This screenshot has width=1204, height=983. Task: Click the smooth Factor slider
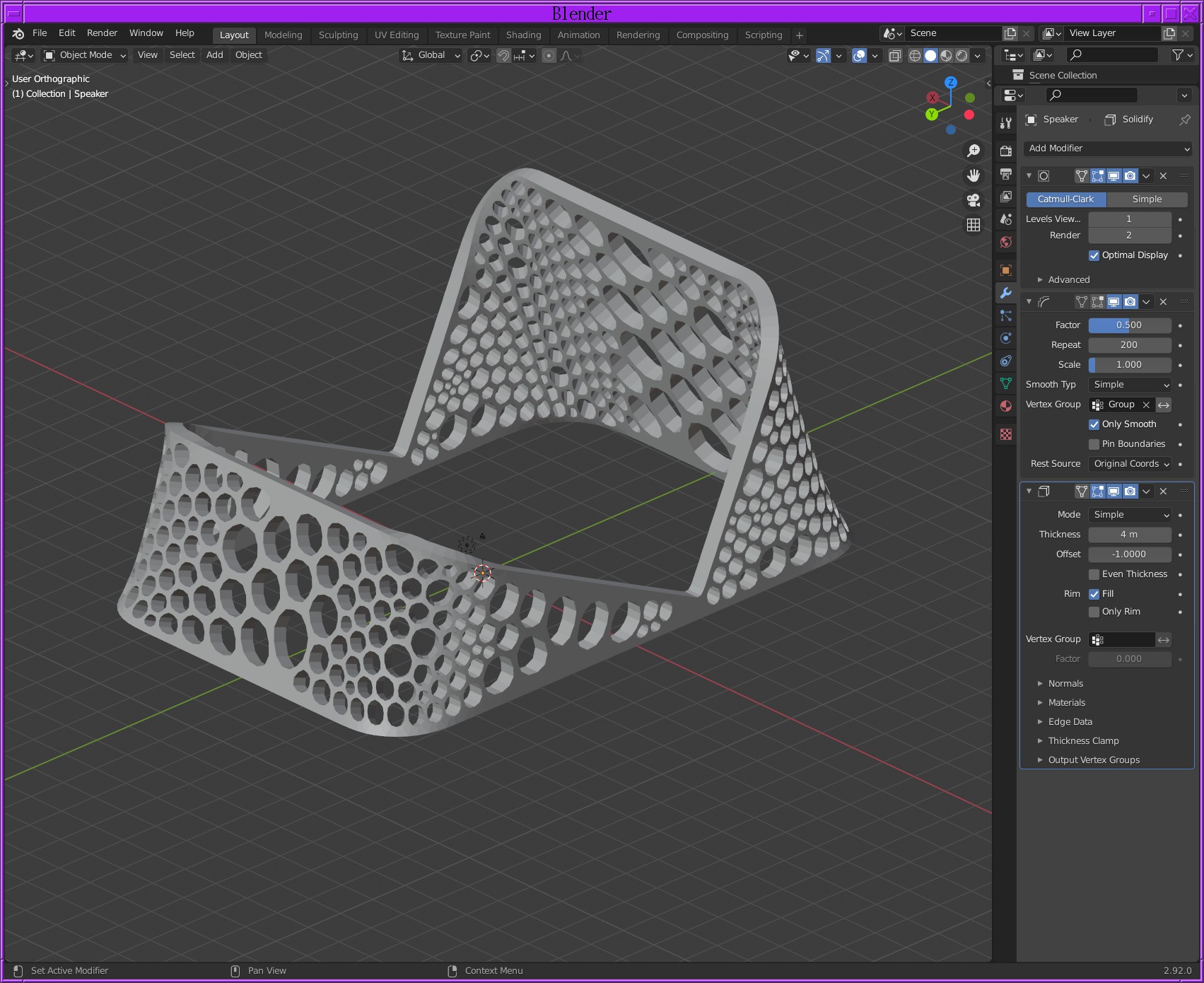pyautogui.click(x=1129, y=325)
